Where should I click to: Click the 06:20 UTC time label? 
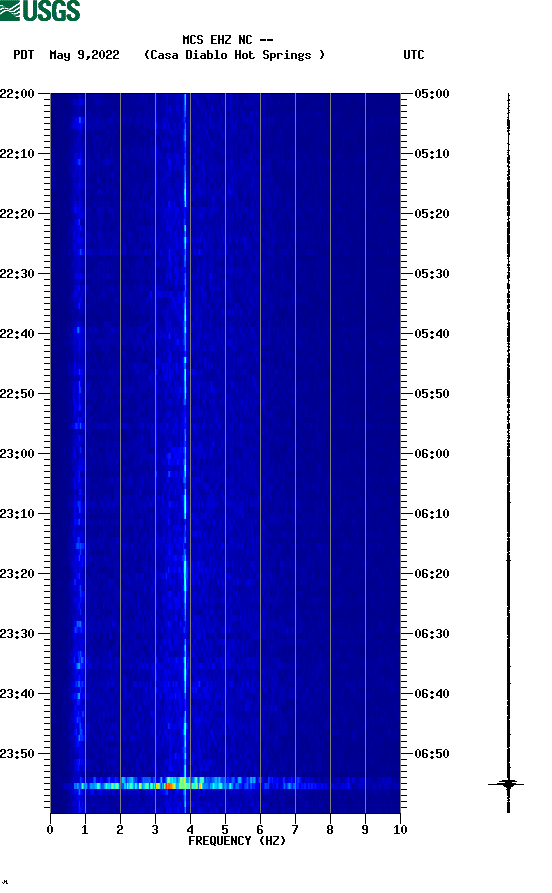point(432,574)
